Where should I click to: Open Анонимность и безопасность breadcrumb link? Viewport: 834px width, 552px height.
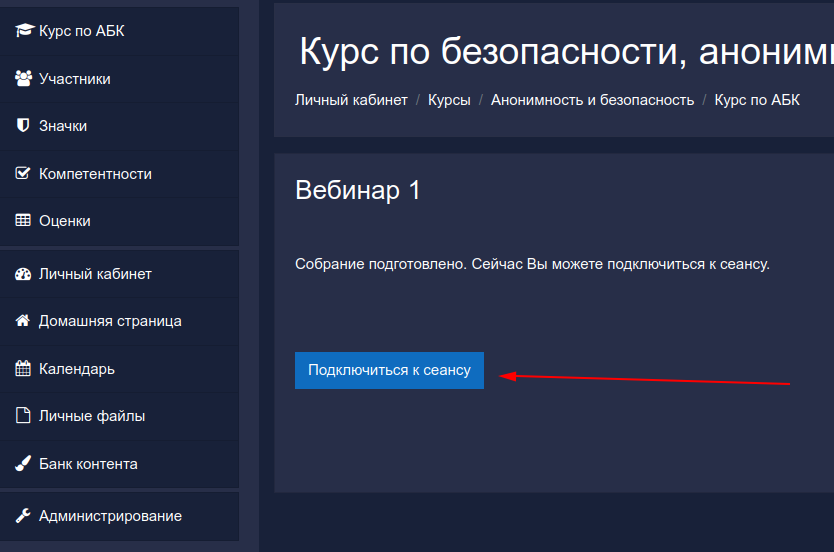tap(593, 100)
